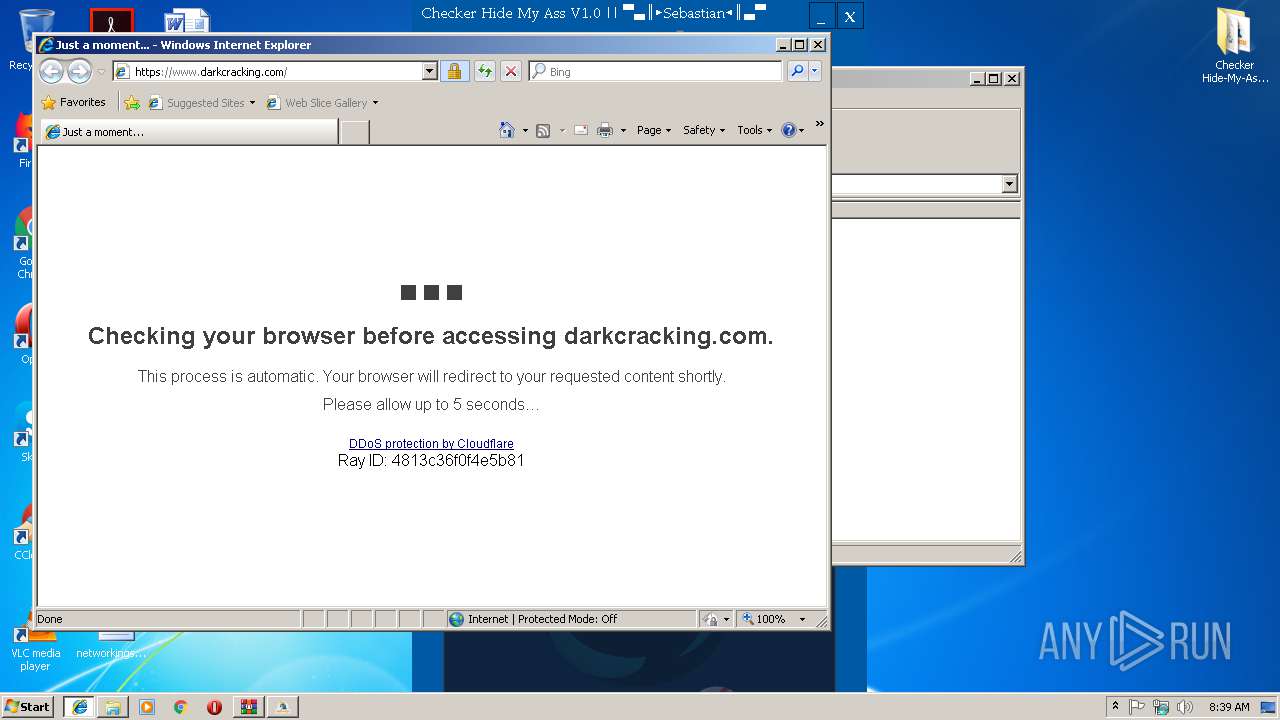Image resolution: width=1280 pixels, height=720 pixels.
Task: Expand the address bar URL history dropdown
Action: point(430,71)
